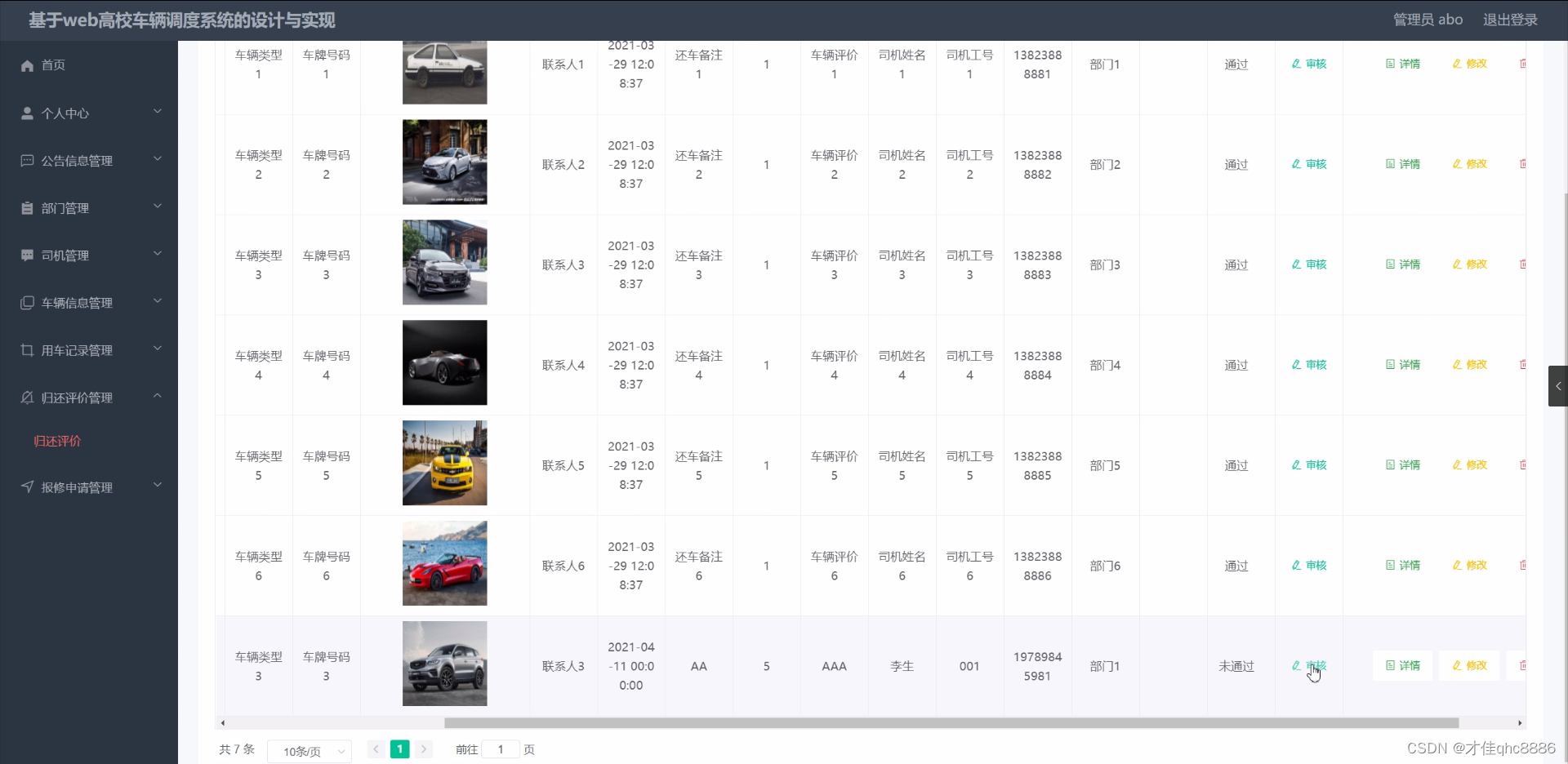1568x764 pixels.
Task: Open the yellow Camaro car thumbnail
Action: pos(445,463)
